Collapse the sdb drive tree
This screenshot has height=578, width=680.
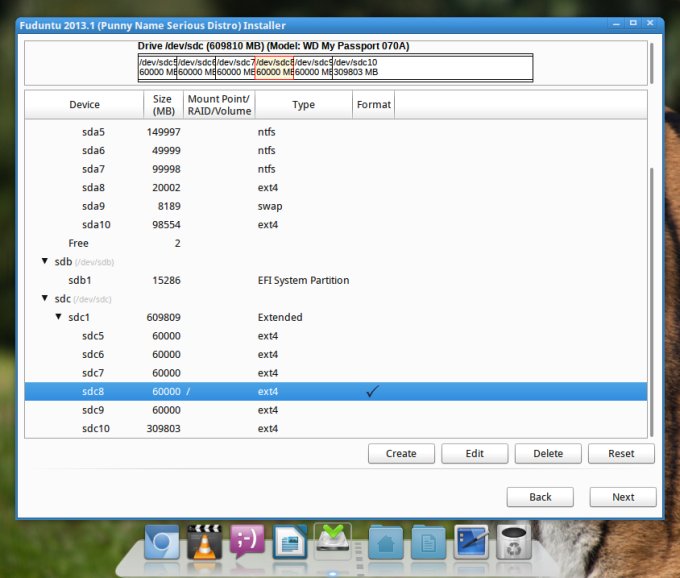[44, 262]
